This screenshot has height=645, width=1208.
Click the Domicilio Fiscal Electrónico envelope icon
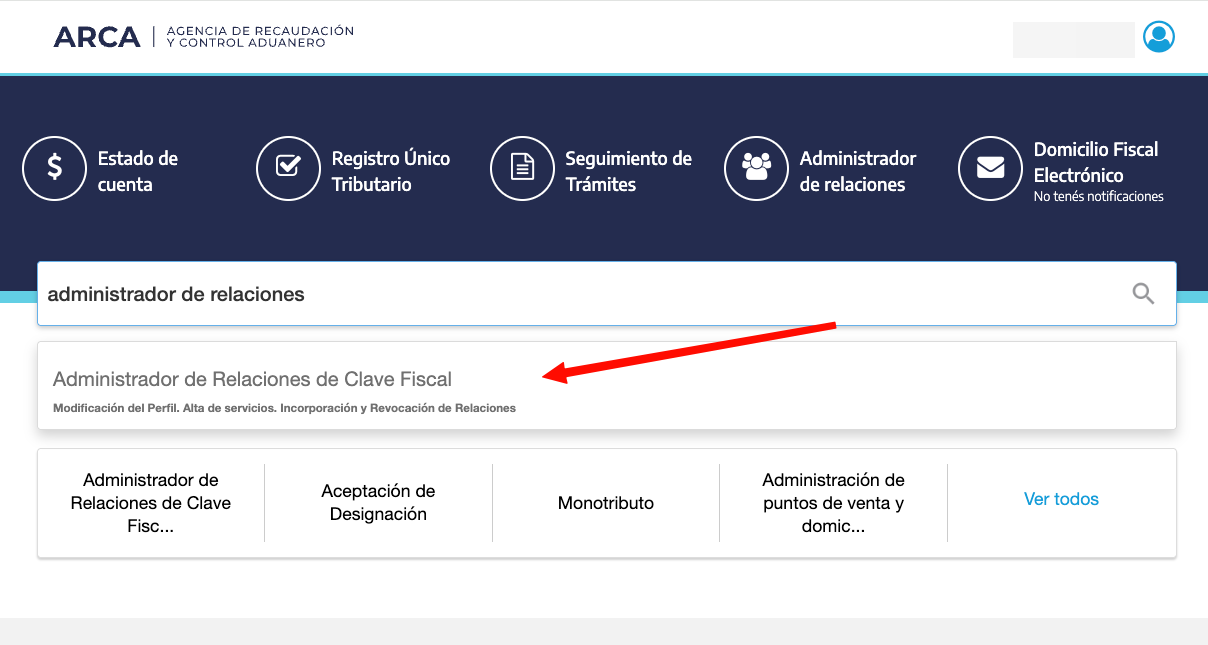[990, 168]
